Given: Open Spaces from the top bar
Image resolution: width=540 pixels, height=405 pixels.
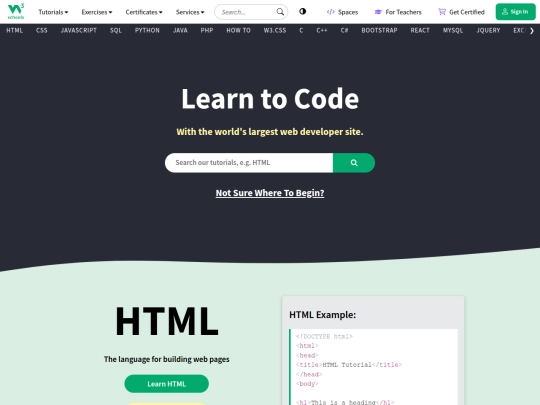Looking at the screenshot, I should 342,12.
